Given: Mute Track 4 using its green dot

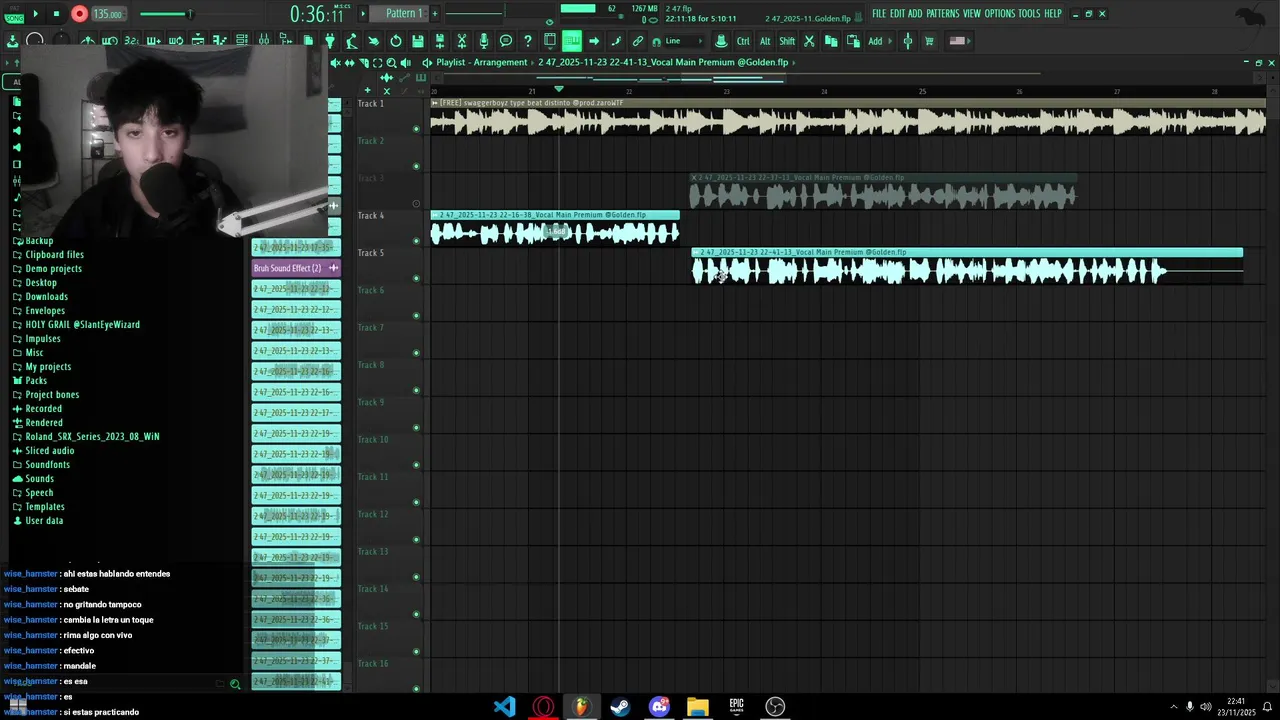Looking at the screenshot, I should 416,241.
